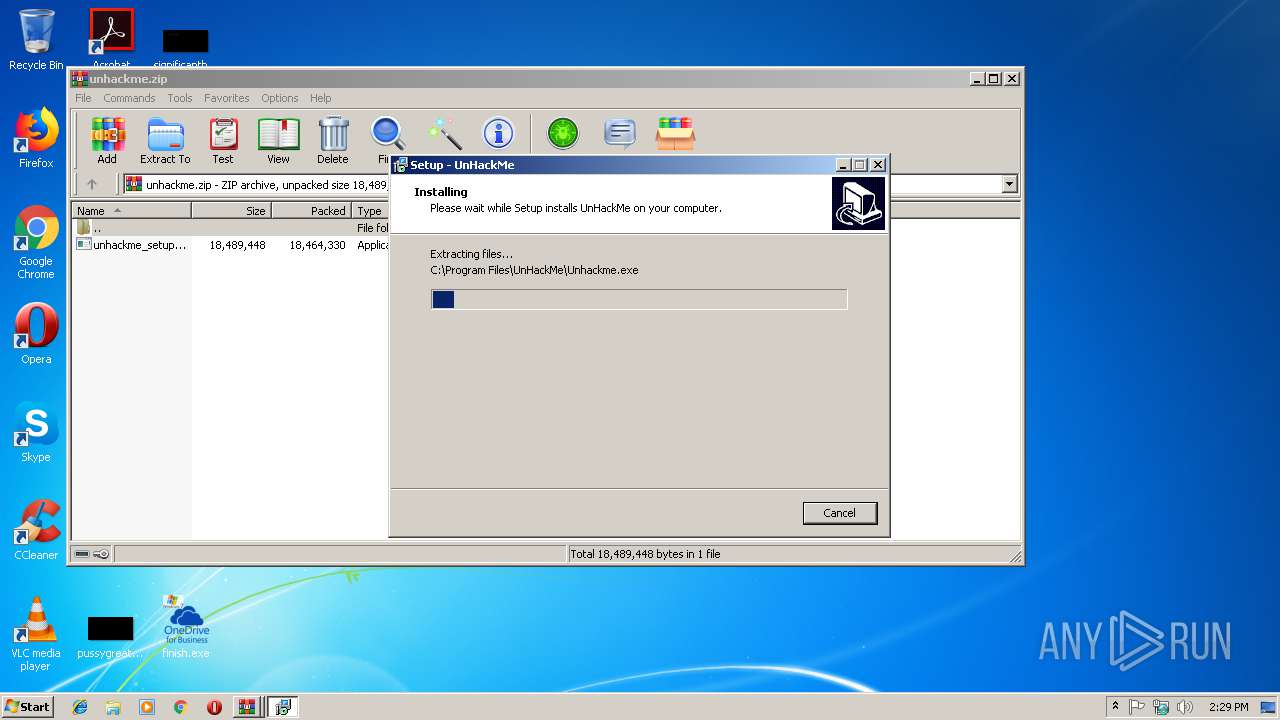Select unhackme_setup file row
1280x720 pixels.
232,244
